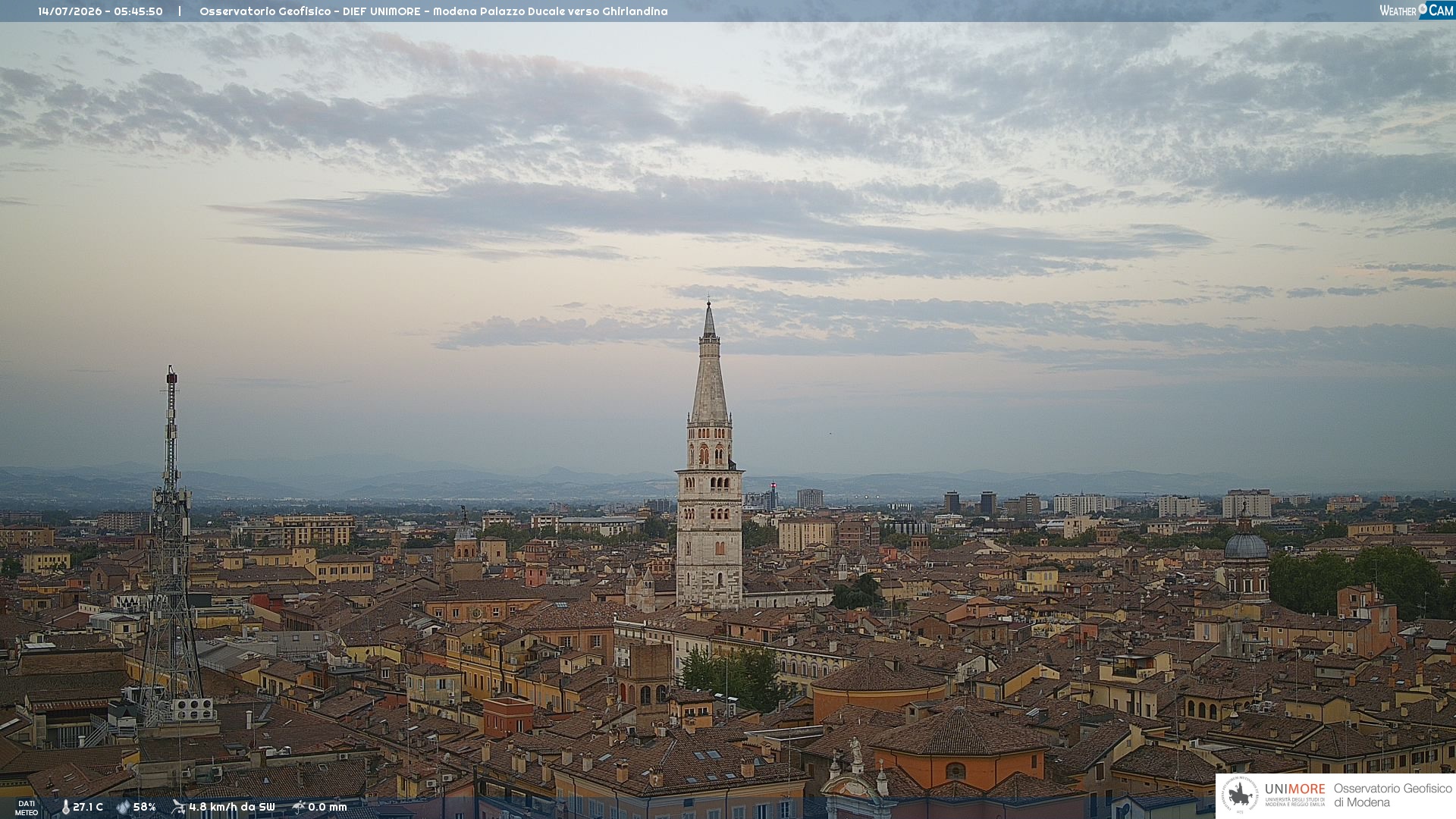The width and height of the screenshot is (1456, 819).
Task: Click the Osservatorio Geofisico camera title text
Action: pyautogui.click(x=434, y=11)
